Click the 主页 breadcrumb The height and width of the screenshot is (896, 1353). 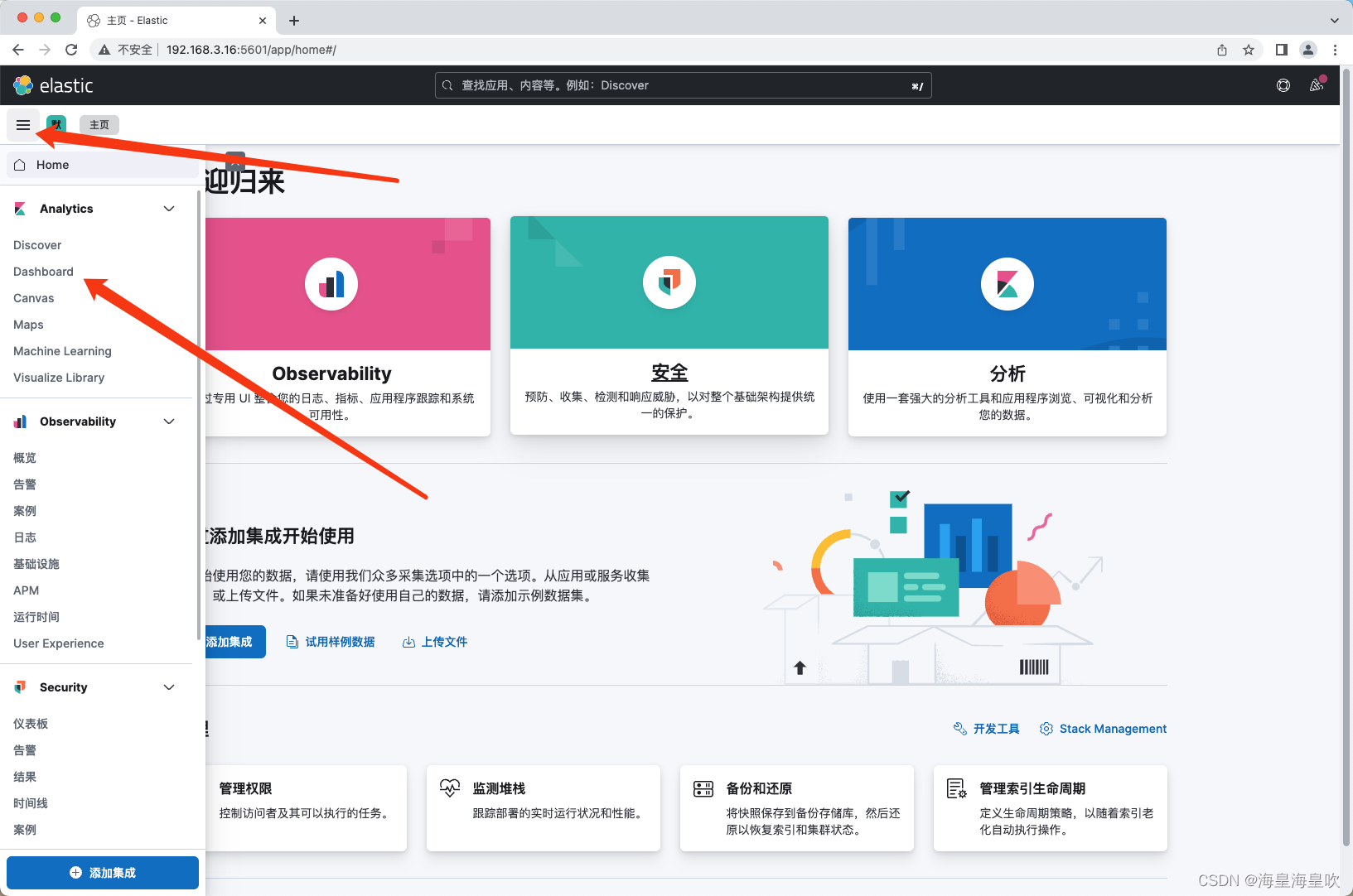coord(99,125)
